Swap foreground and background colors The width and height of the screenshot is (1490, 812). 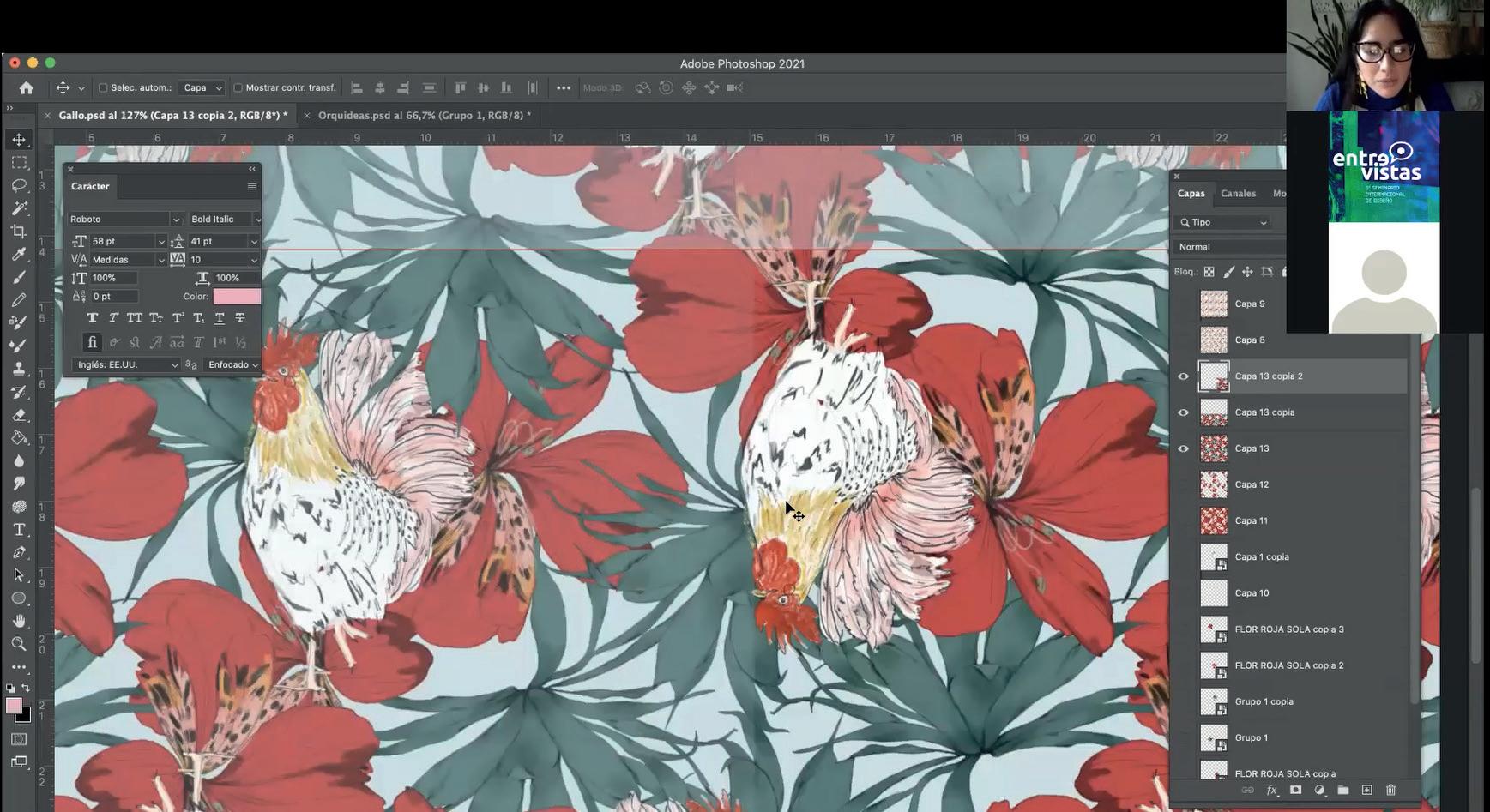(26, 688)
